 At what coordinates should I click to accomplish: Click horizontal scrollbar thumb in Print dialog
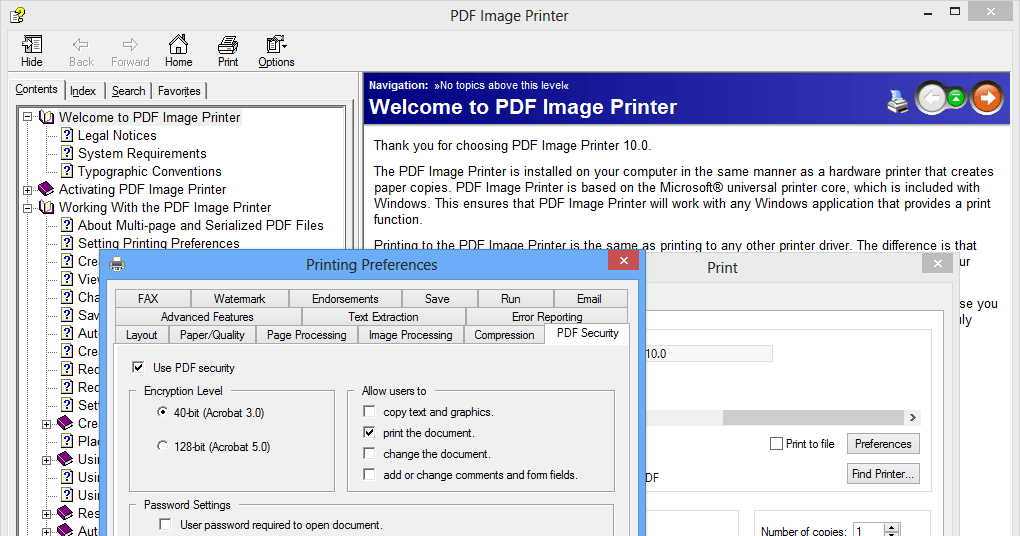(x=813, y=417)
